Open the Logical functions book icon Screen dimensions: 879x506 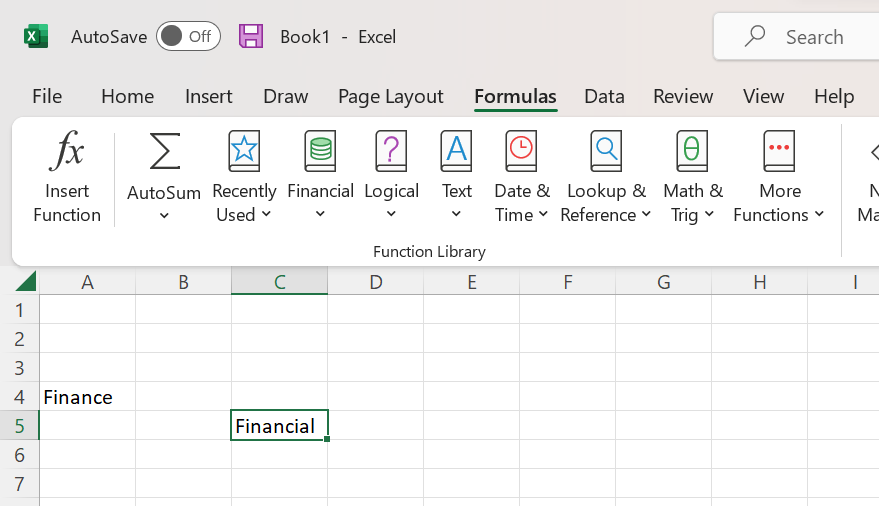pyautogui.click(x=391, y=152)
